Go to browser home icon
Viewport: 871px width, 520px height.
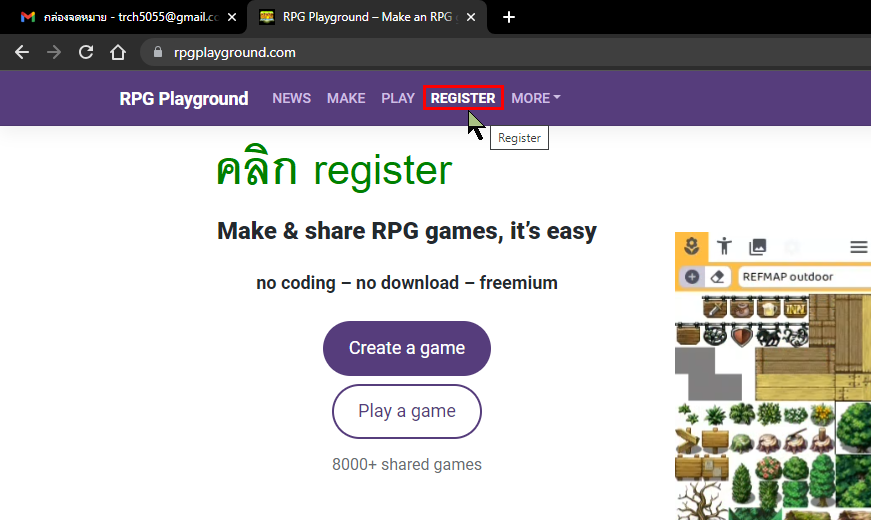118,52
